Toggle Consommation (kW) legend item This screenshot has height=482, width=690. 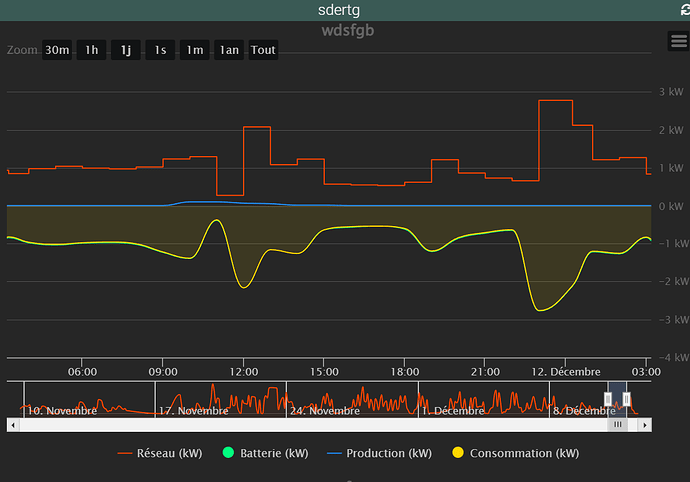click(x=513, y=453)
